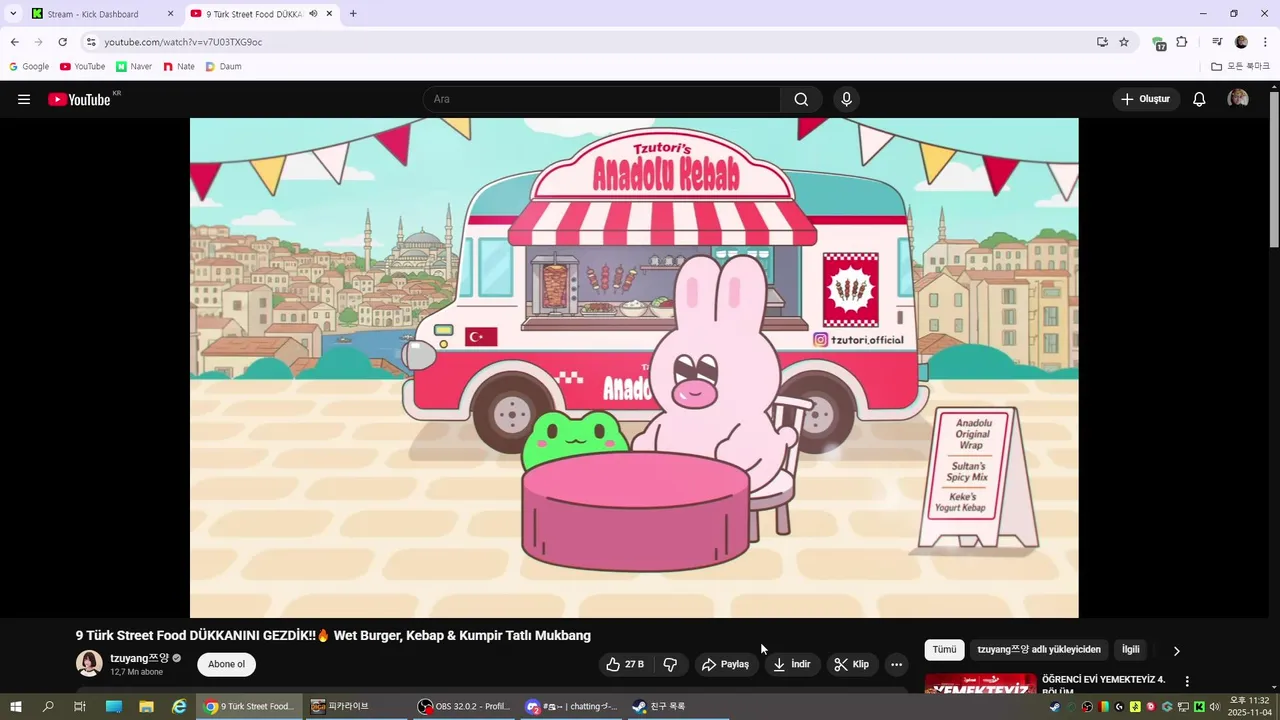The image size is (1280, 720).
Task: Open Internet Explorer from the taskbar
Action: point(179,706)
